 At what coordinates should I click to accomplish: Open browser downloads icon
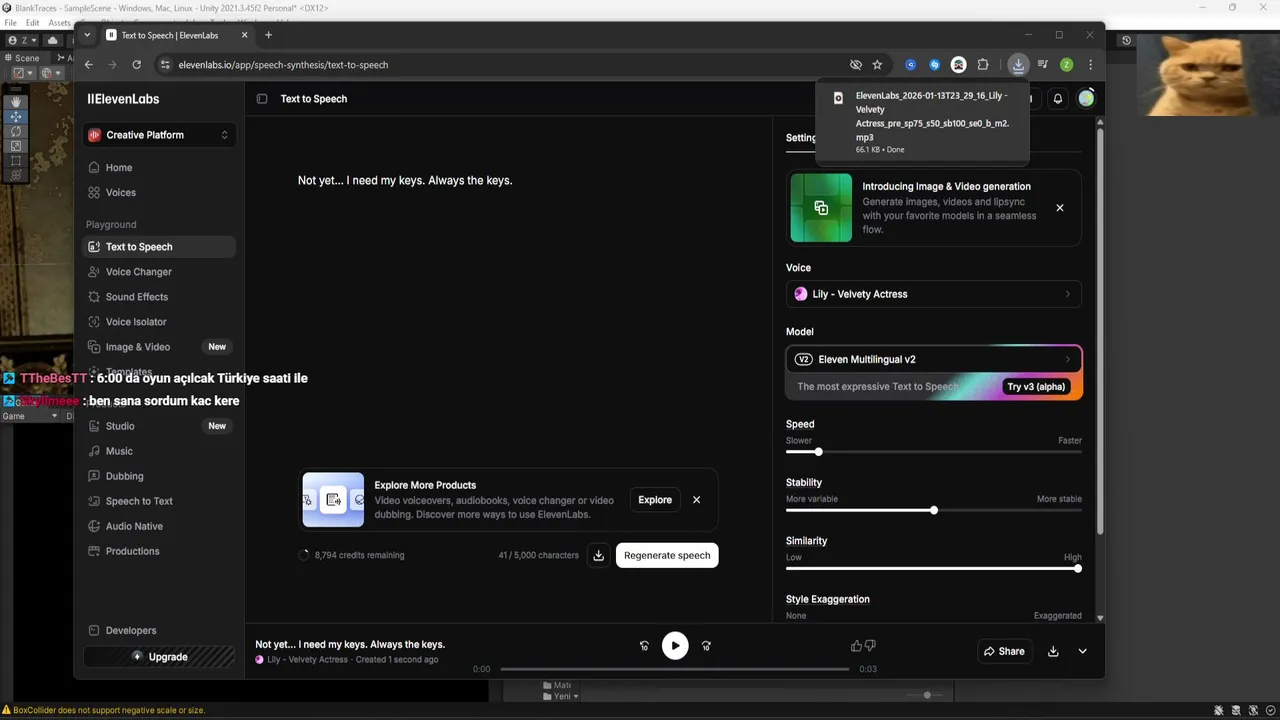pyautogui.click(x=1018, y=65)
